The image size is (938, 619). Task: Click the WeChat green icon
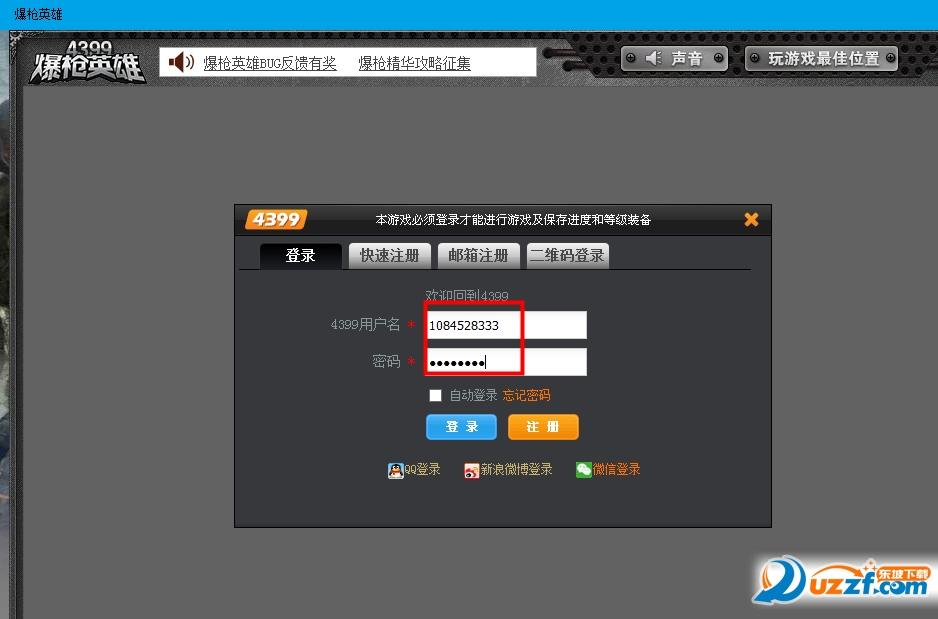583,469
